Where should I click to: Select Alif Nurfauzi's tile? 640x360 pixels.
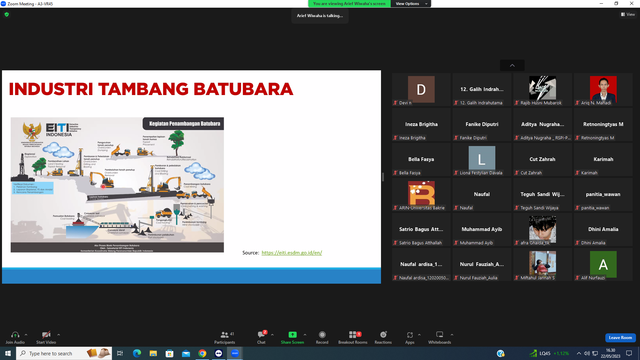click(603, 264)
